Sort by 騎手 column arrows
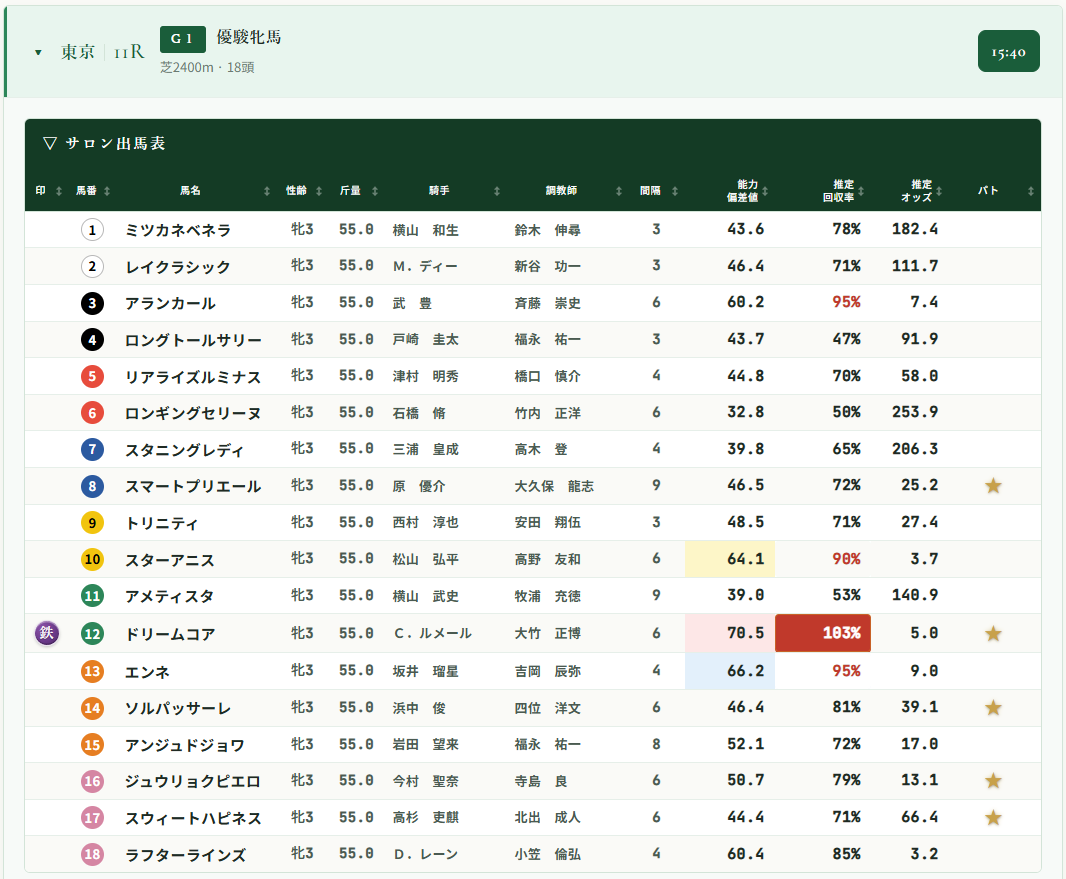The height and width of the screenshot is (879, 1066). [x=497, y=191]
